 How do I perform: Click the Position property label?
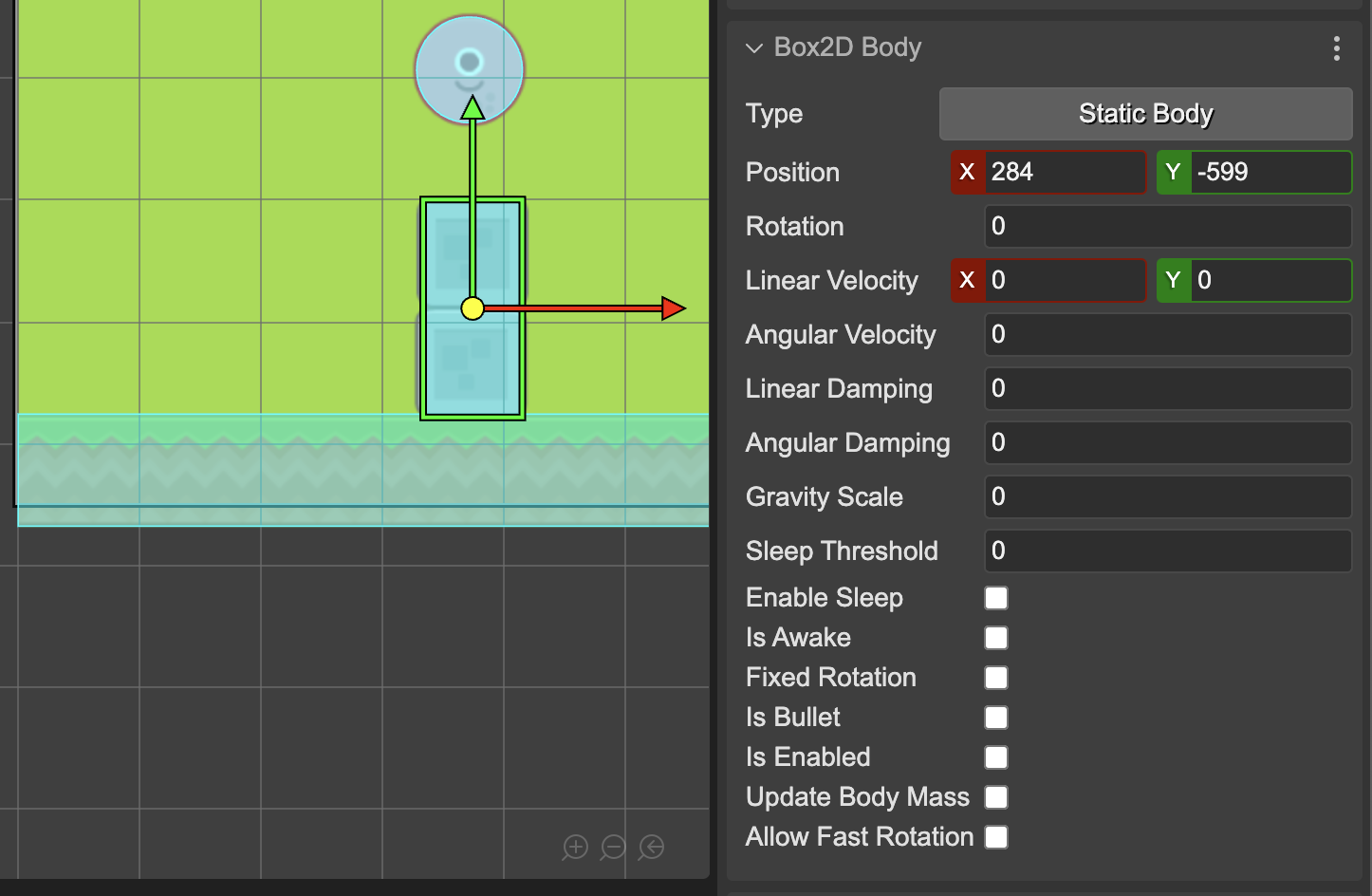click(792, 173)
